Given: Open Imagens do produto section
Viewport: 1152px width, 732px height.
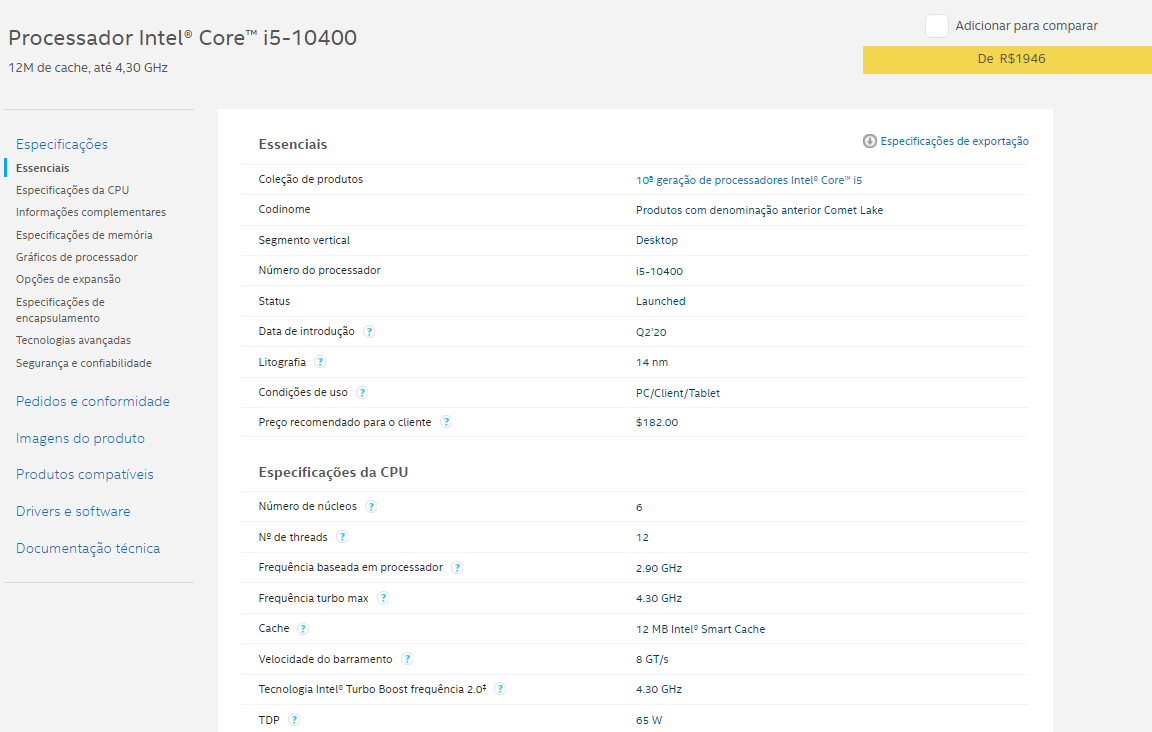Looking at the screenshot, I should [80, 438].
